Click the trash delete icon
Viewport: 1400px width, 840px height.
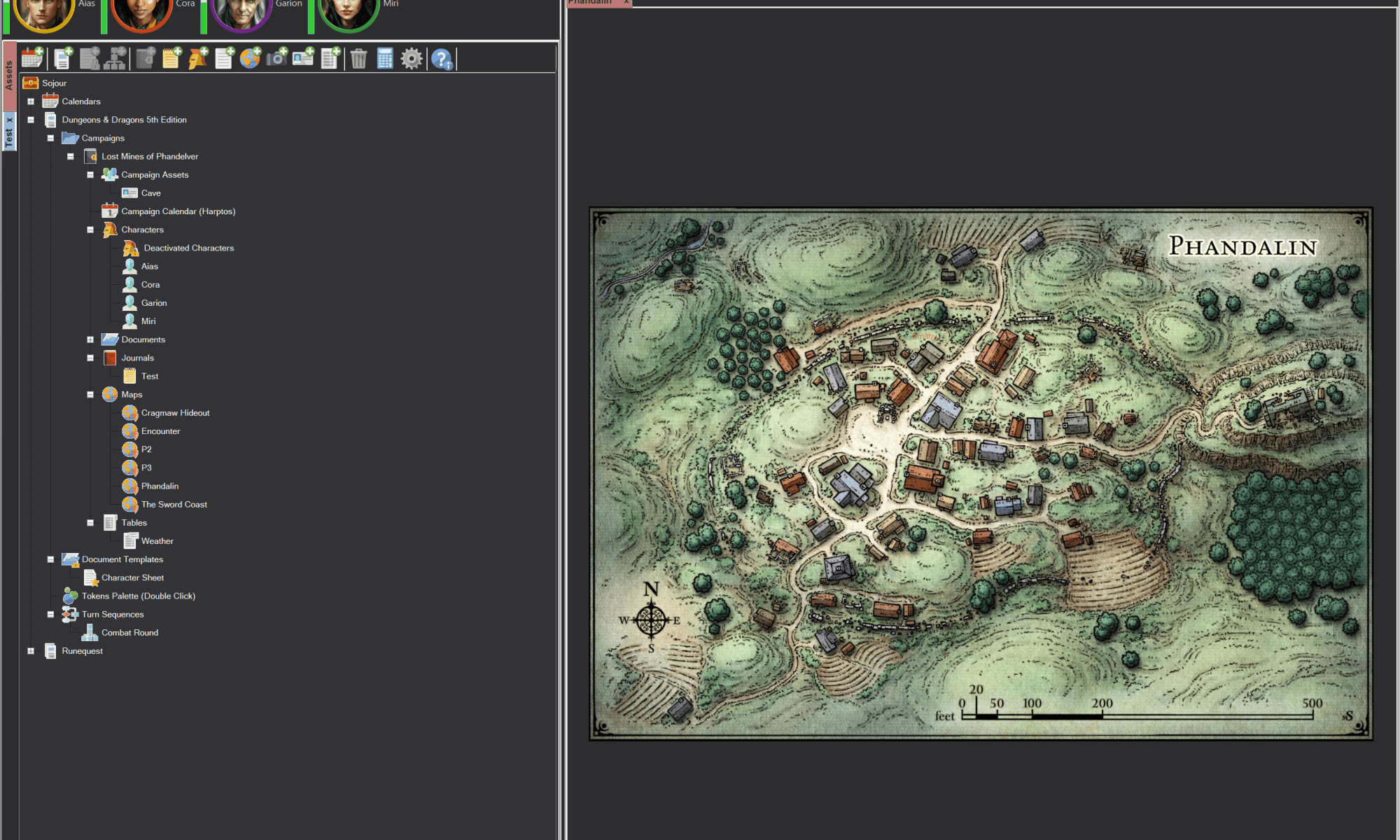click(x=358, y=59)
